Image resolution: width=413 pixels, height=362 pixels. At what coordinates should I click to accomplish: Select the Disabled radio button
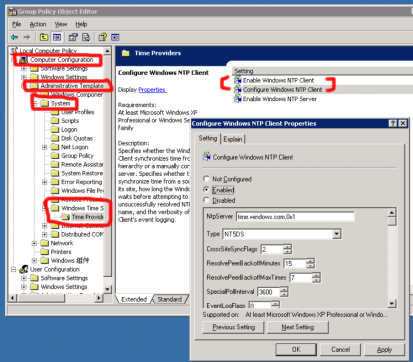[206, 200]
